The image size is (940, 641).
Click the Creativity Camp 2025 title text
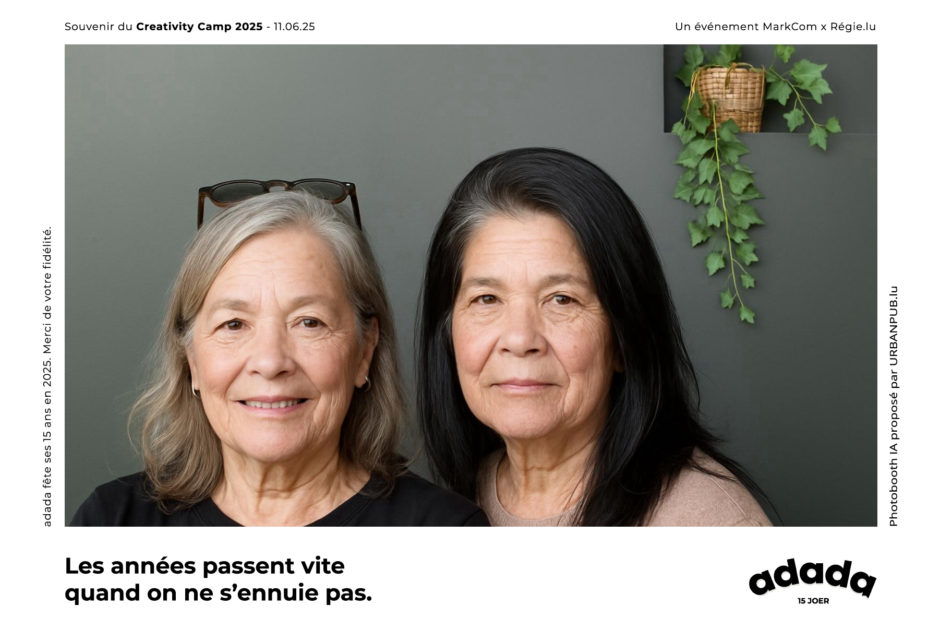coord(199,26)
